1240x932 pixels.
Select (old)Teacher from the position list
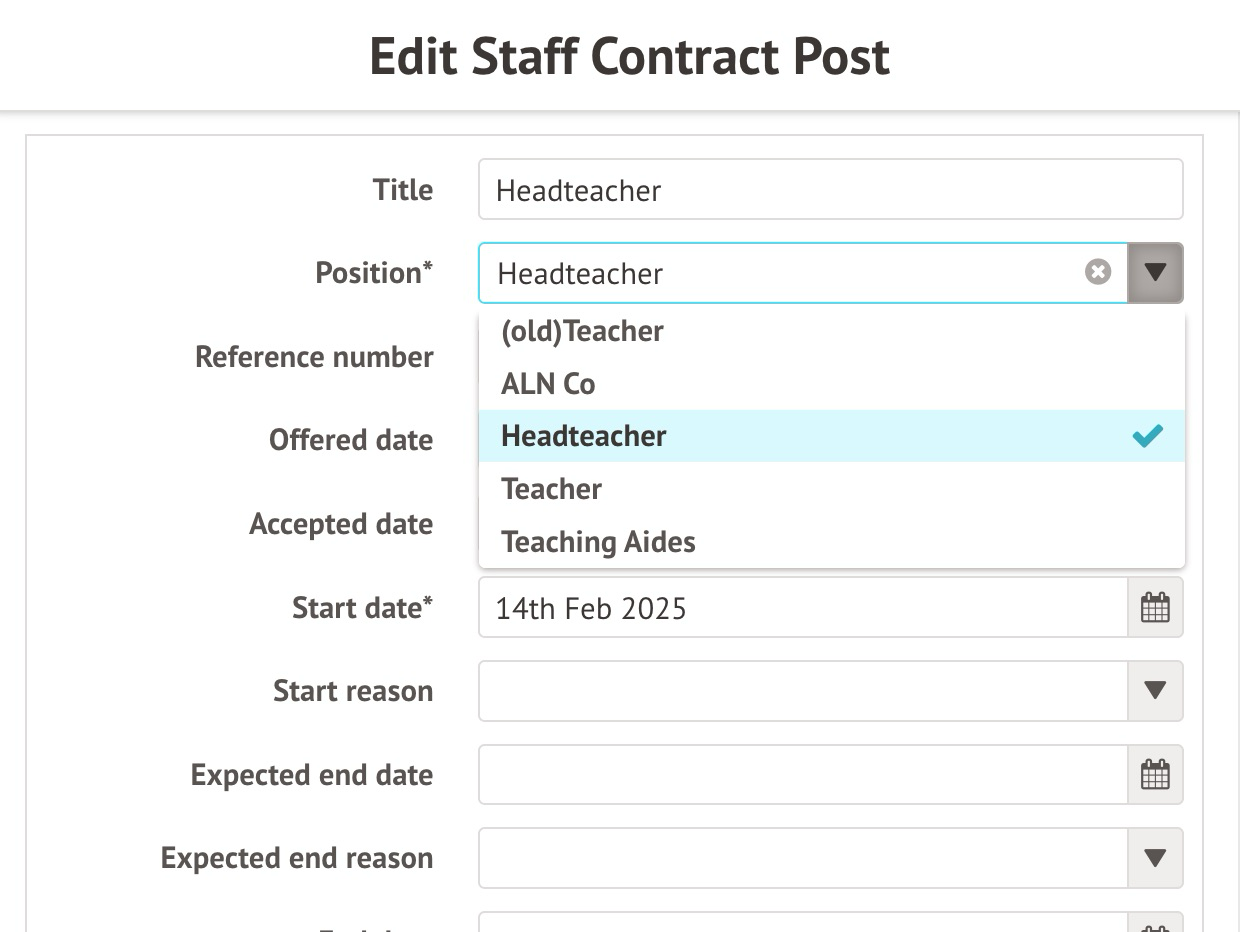[x=582, y=331]
